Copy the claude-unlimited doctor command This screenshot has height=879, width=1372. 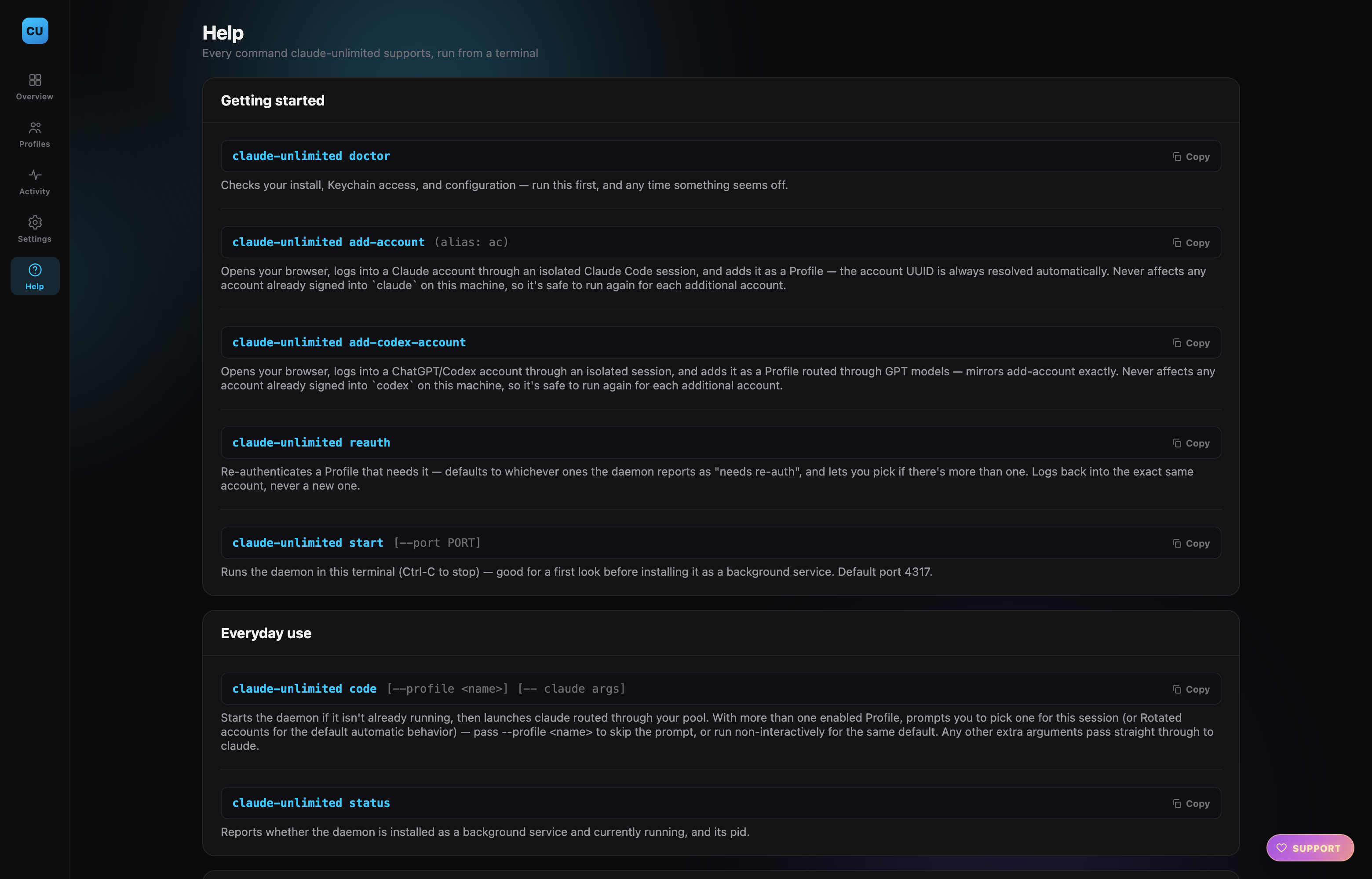click(x=1191, y=156)
